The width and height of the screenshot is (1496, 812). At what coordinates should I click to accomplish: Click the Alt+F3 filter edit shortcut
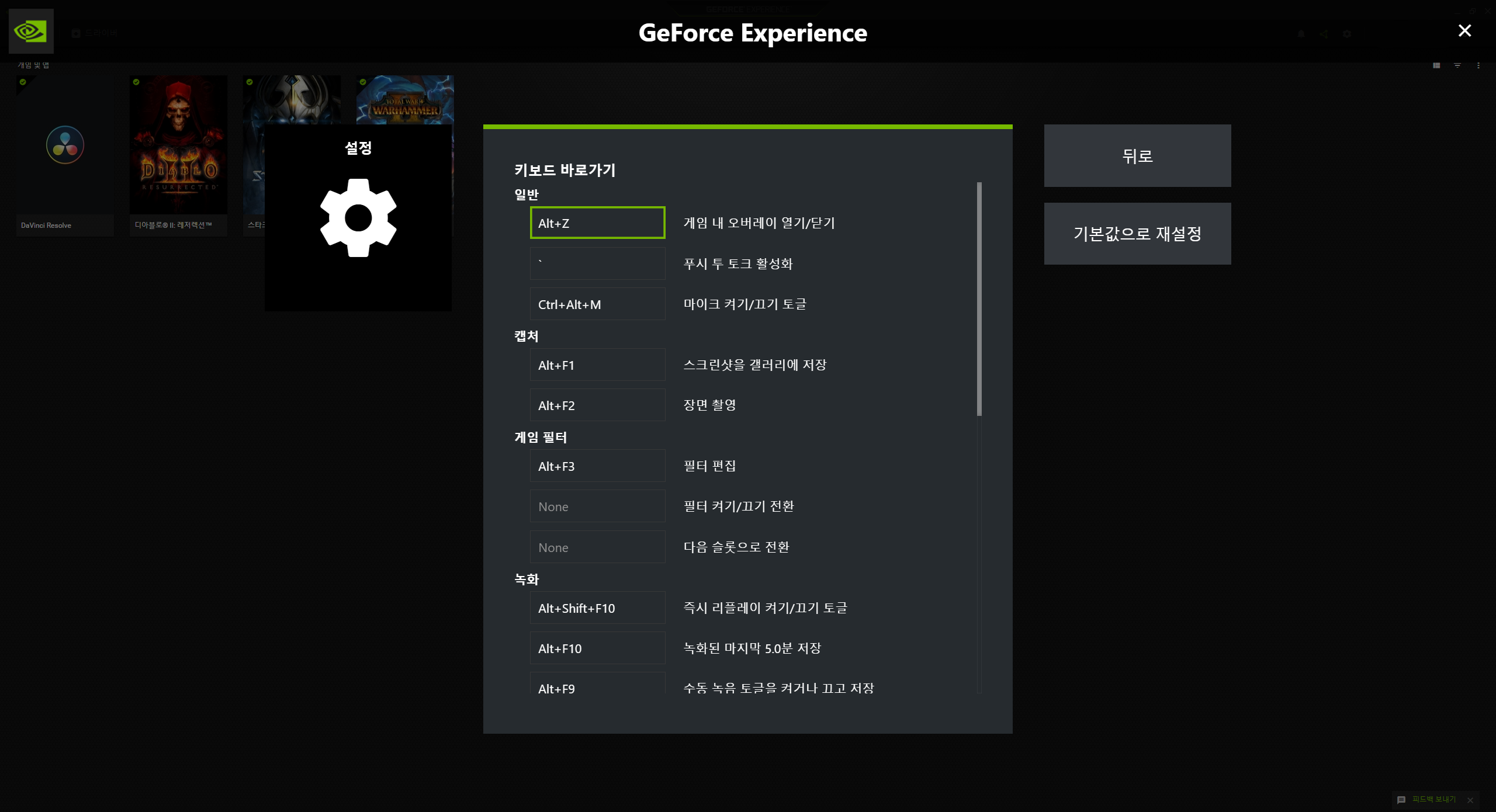(597, 466)
